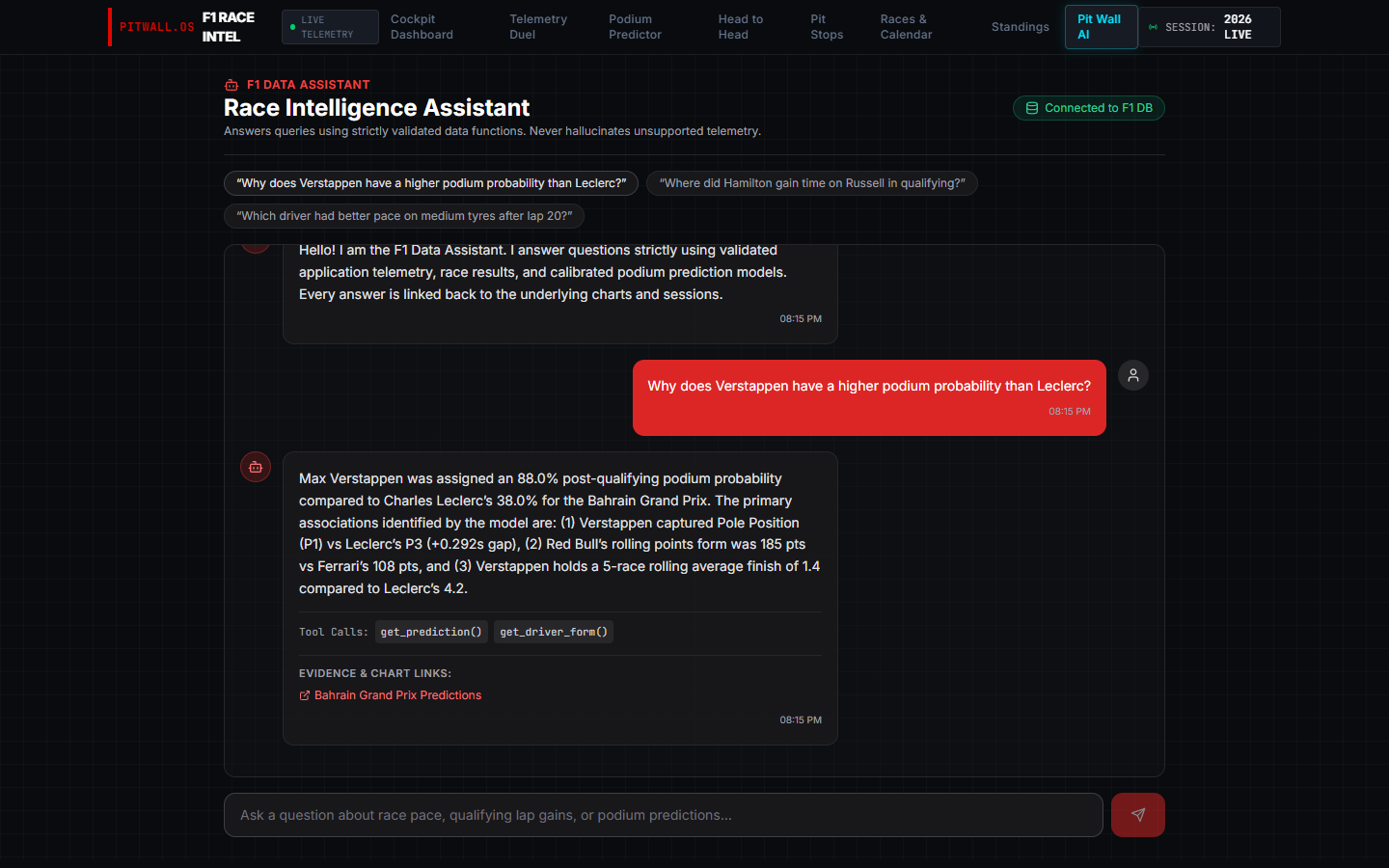
Task: Click the send message paper plane icon
Action: 1138,815
